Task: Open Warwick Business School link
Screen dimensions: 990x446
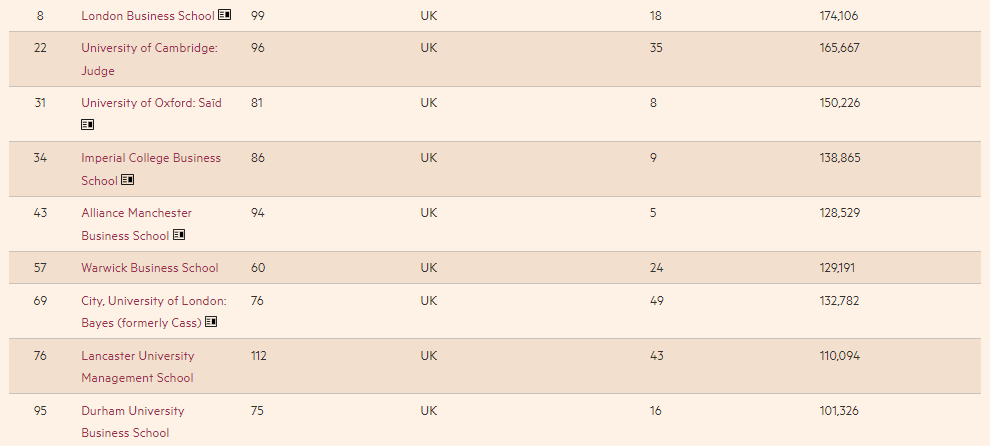Action: (x=150, y=268)
